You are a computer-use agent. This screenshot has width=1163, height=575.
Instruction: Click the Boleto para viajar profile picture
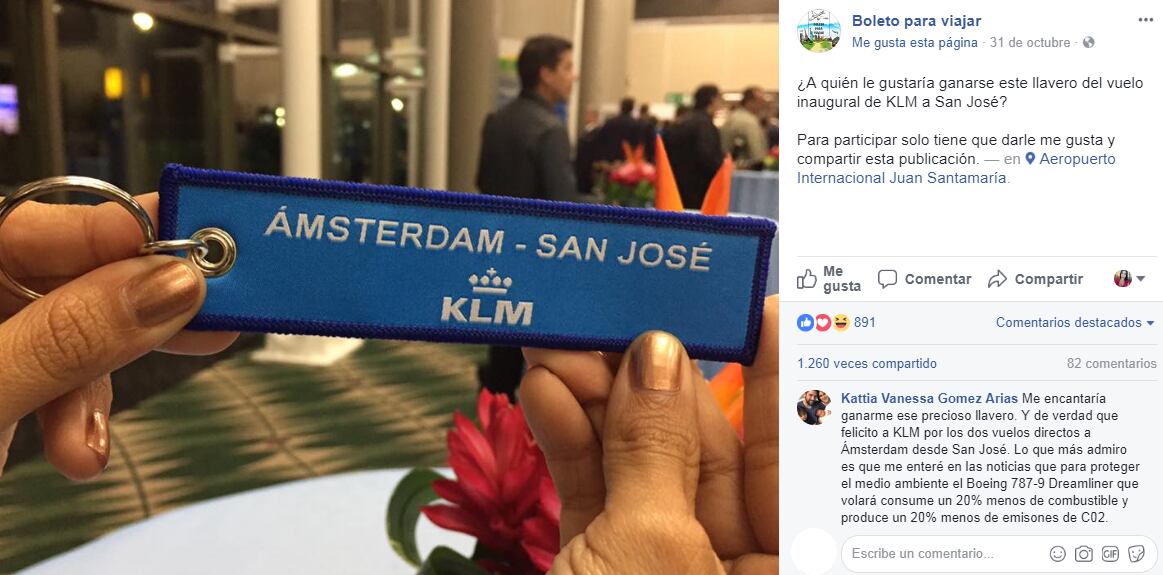[x=818, y=31]
